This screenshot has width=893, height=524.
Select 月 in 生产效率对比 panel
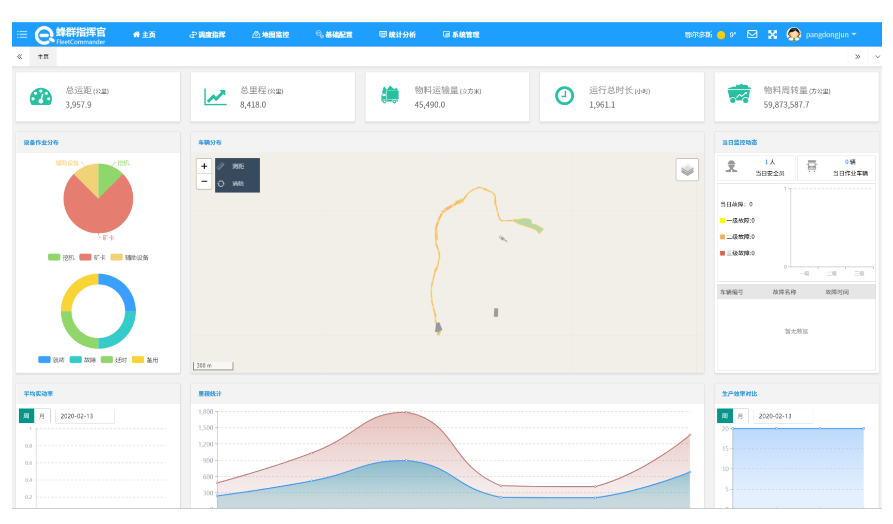tap(740, 416)
